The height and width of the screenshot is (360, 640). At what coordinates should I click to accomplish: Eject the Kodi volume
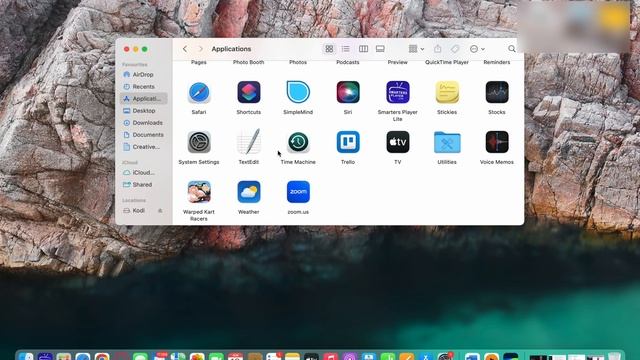point(160,211)
